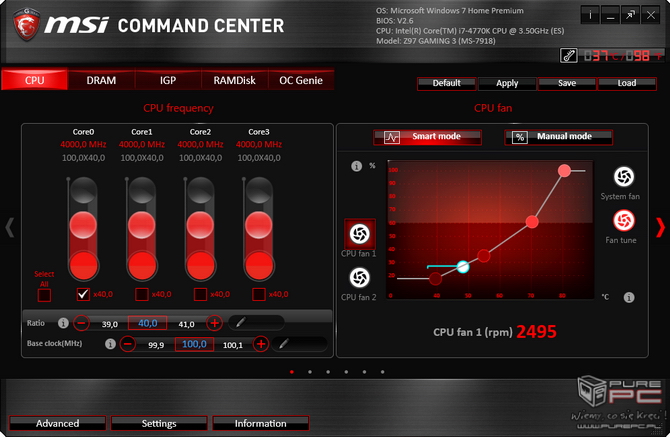
Task: Open the temperature unit wrench icon
Action: click(x=569, y=56)
